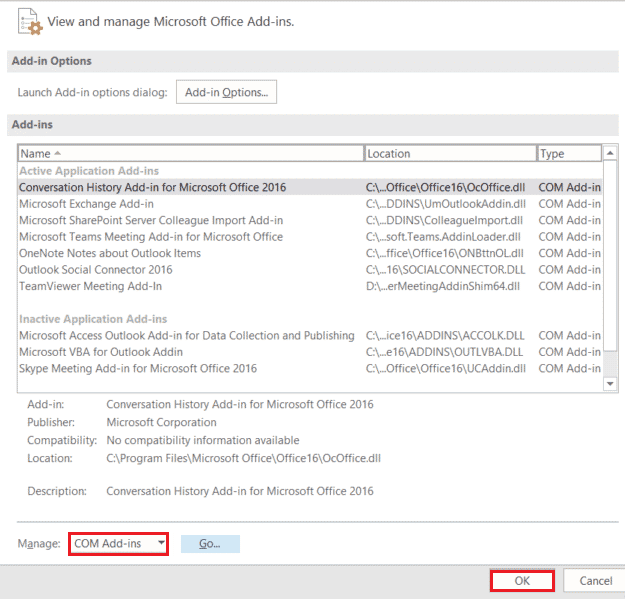The height and width of the screenshot is (599, 625).
Task: Select the TeamViewer Meeting Add-In row
Action: coord(310,286)
